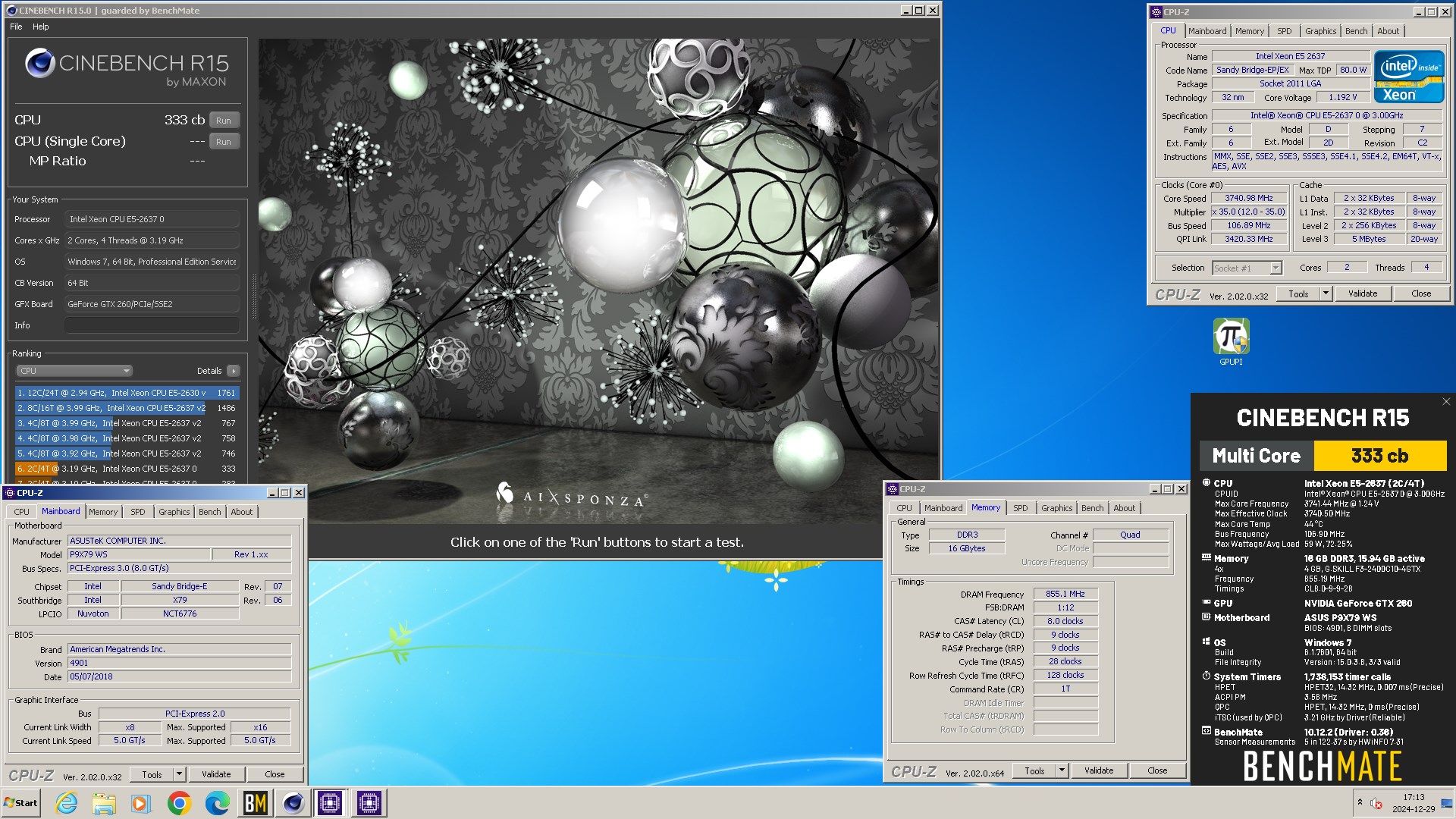Click Tools button in Memory CPU-Z window
The width and height of the screenshot is (1456, 819).
(x=1034, y=770)
